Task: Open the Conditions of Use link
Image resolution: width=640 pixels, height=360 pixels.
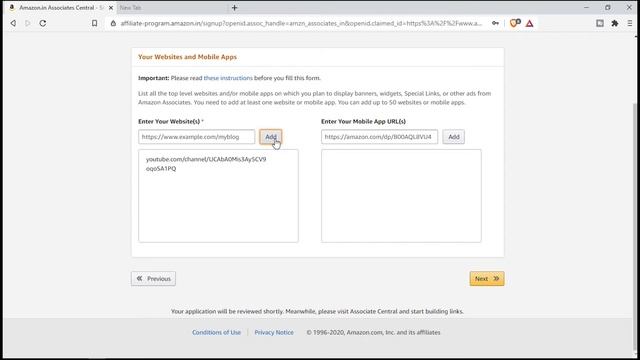Action: pos(216,332)
